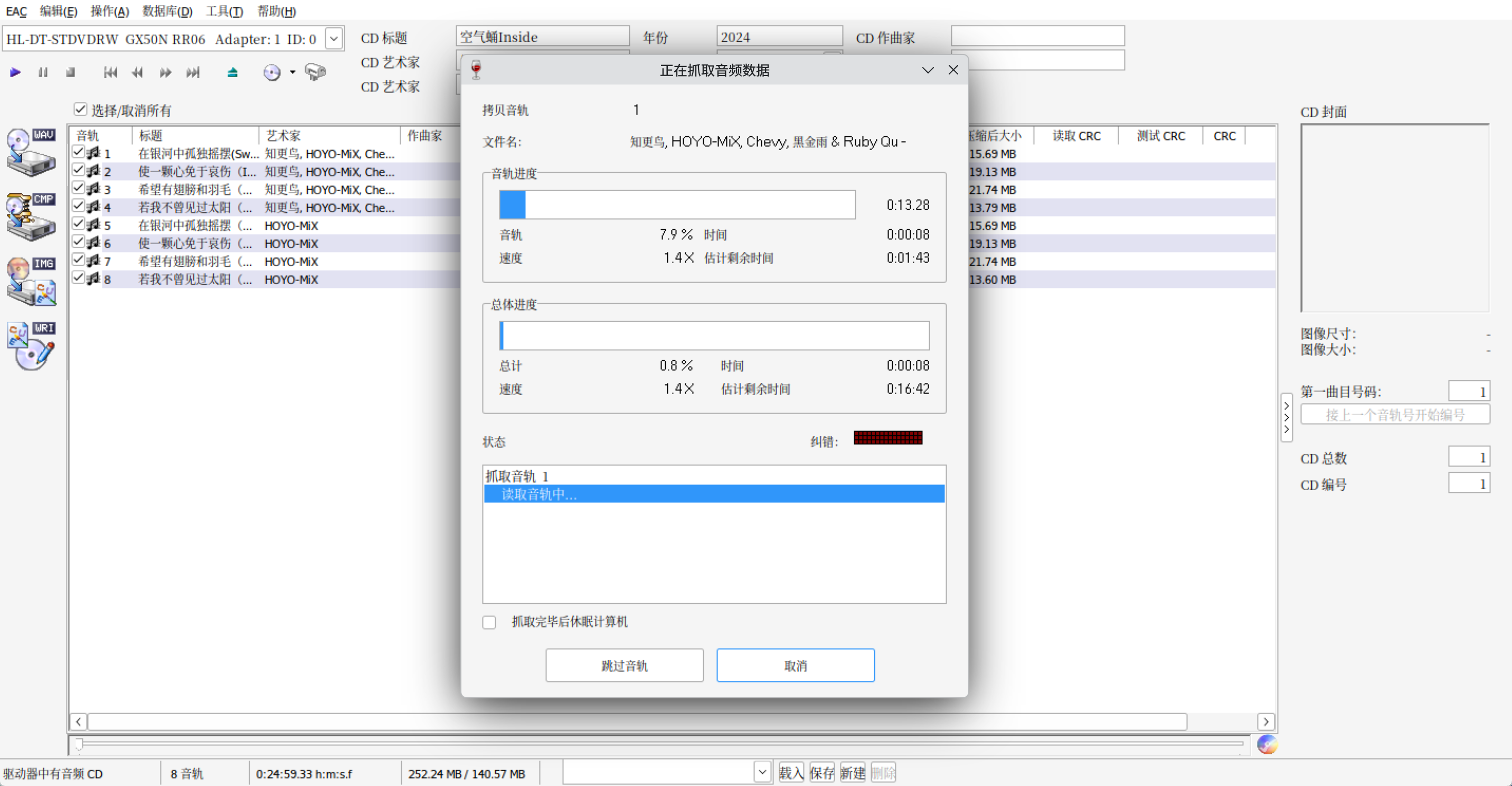
Task: Click the fast forward icon
Action: 166,72
